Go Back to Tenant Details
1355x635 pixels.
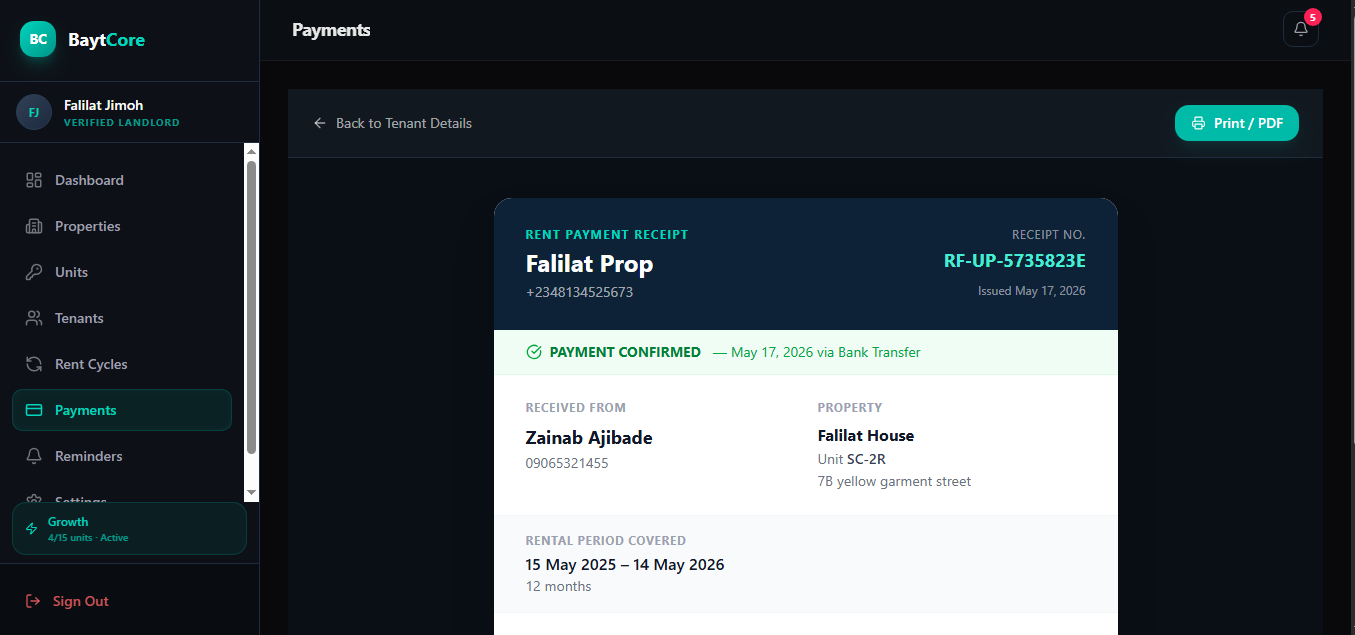(x=392, y=123)
